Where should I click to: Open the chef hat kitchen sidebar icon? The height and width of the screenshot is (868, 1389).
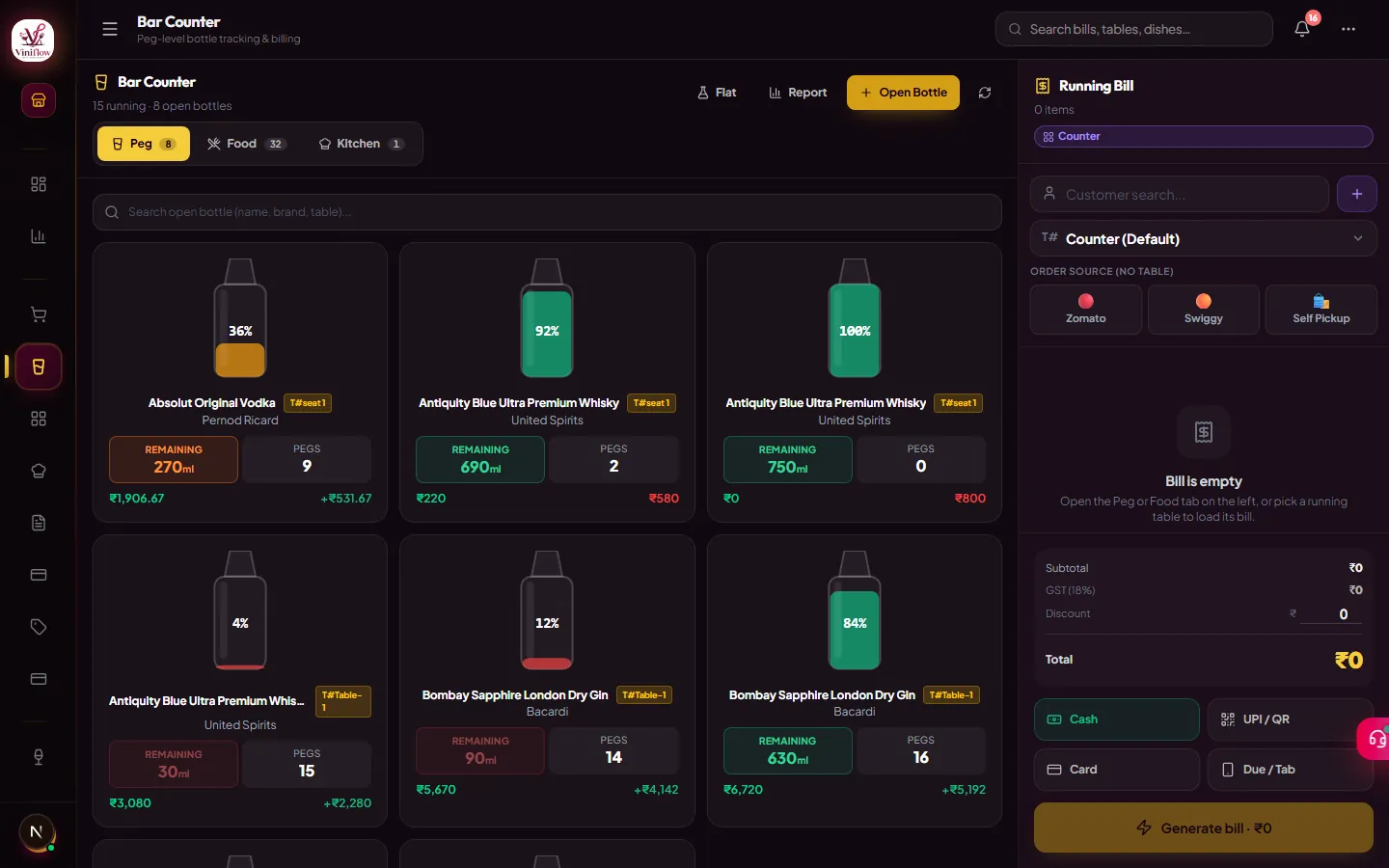click(x=39, y=471)
